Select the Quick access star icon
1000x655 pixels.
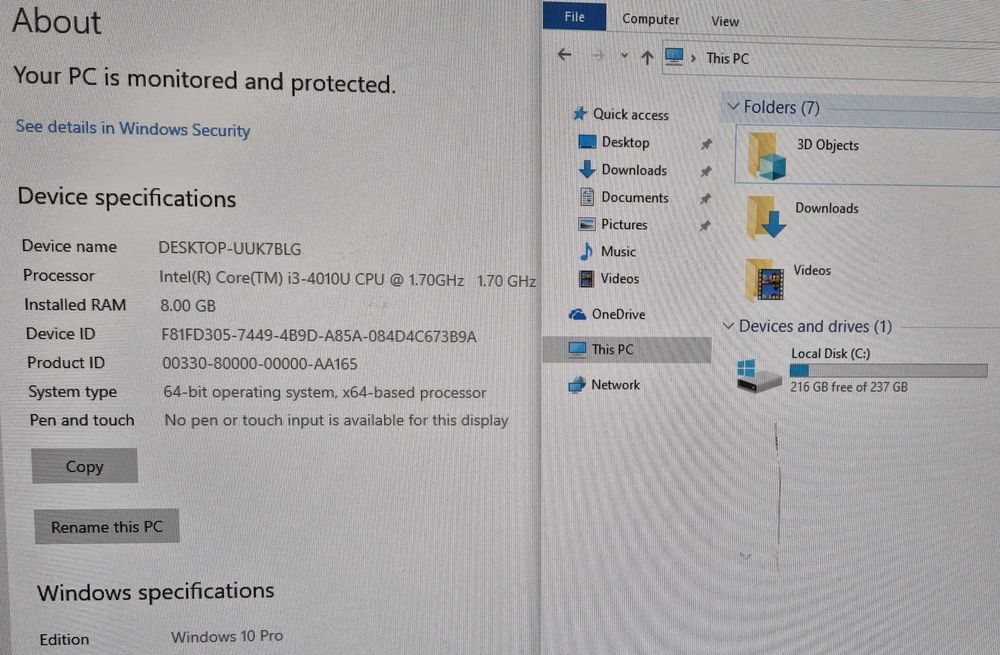(x=579, y=114)
